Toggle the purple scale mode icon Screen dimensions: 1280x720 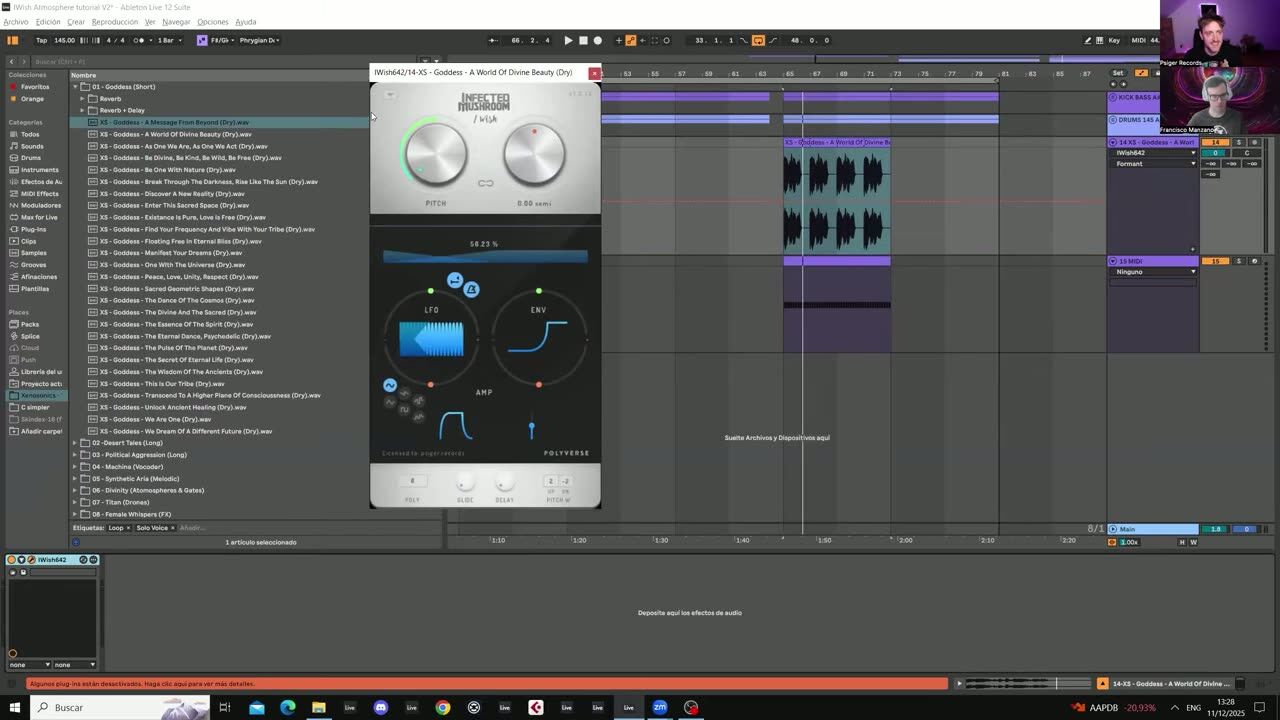tap(202, 40)
